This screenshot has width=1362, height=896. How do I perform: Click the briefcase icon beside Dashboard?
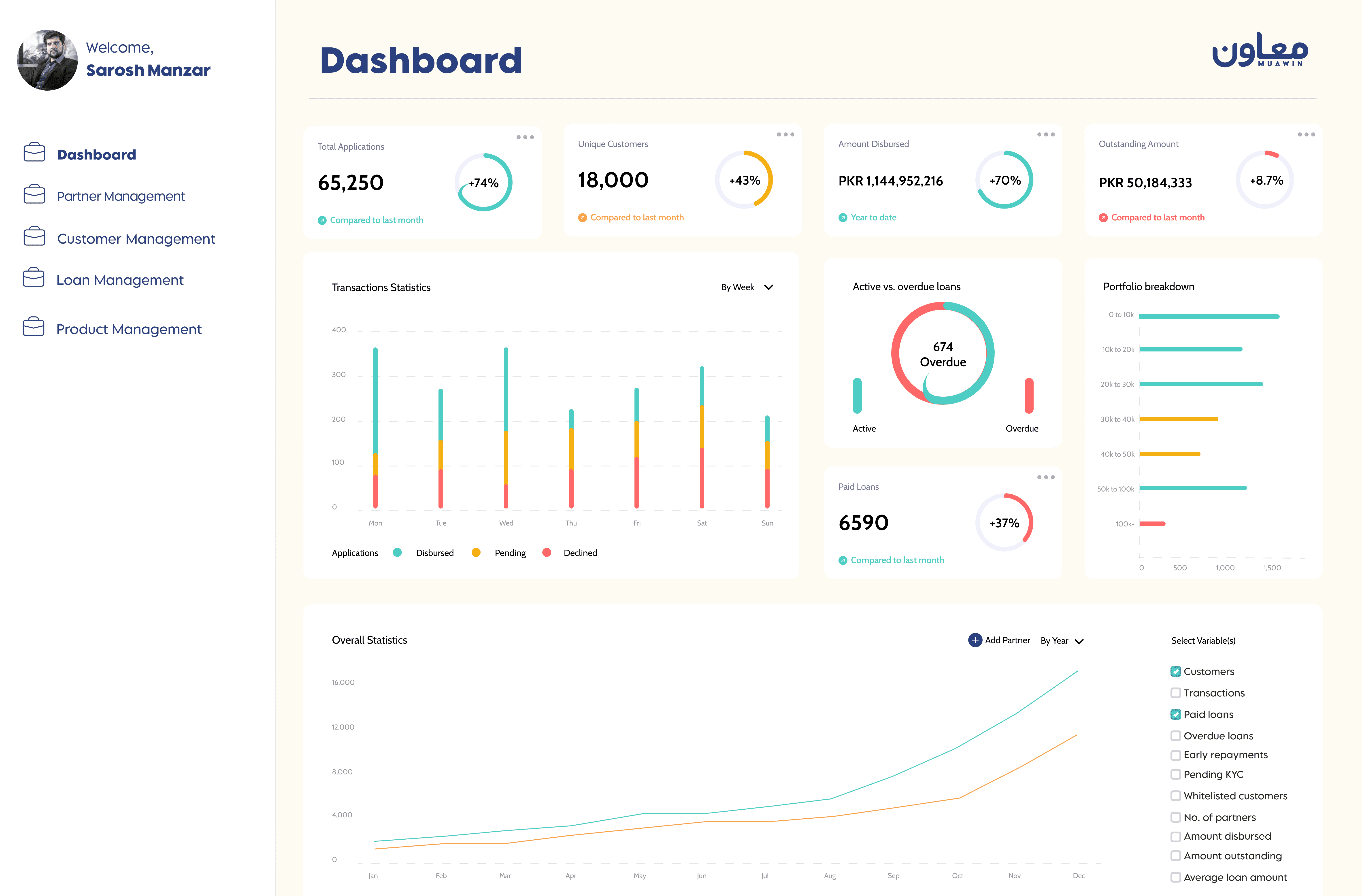click(x=34, y=152)
